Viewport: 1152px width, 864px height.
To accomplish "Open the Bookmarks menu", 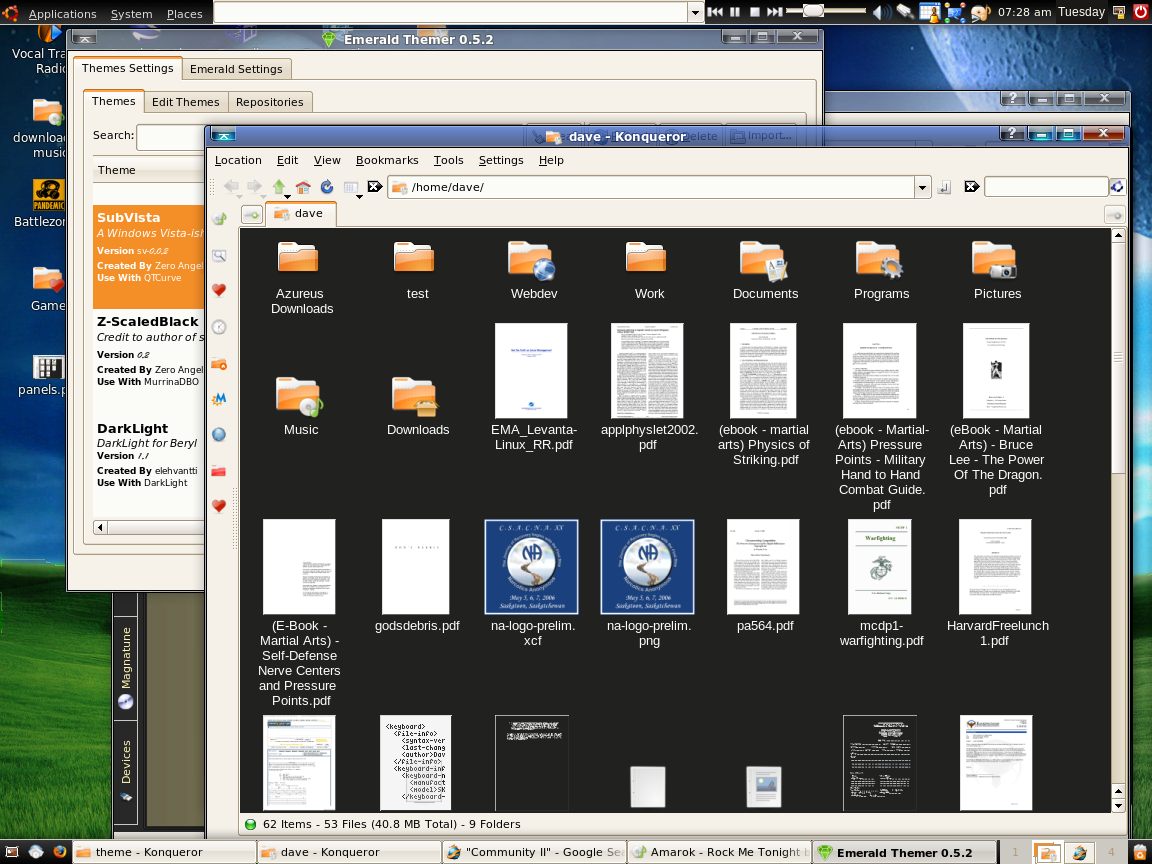I will pos(387,160).
